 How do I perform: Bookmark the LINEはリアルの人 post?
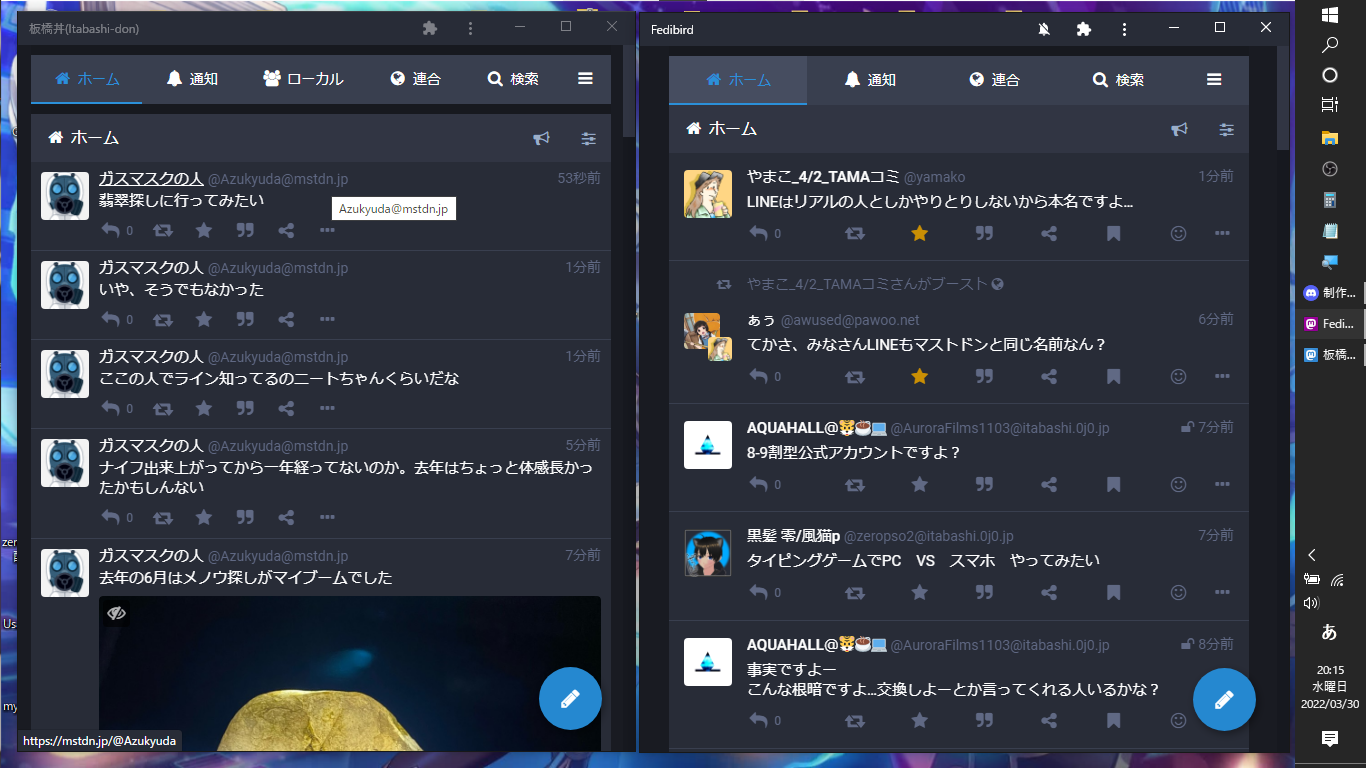click(x=1113, y=233)
